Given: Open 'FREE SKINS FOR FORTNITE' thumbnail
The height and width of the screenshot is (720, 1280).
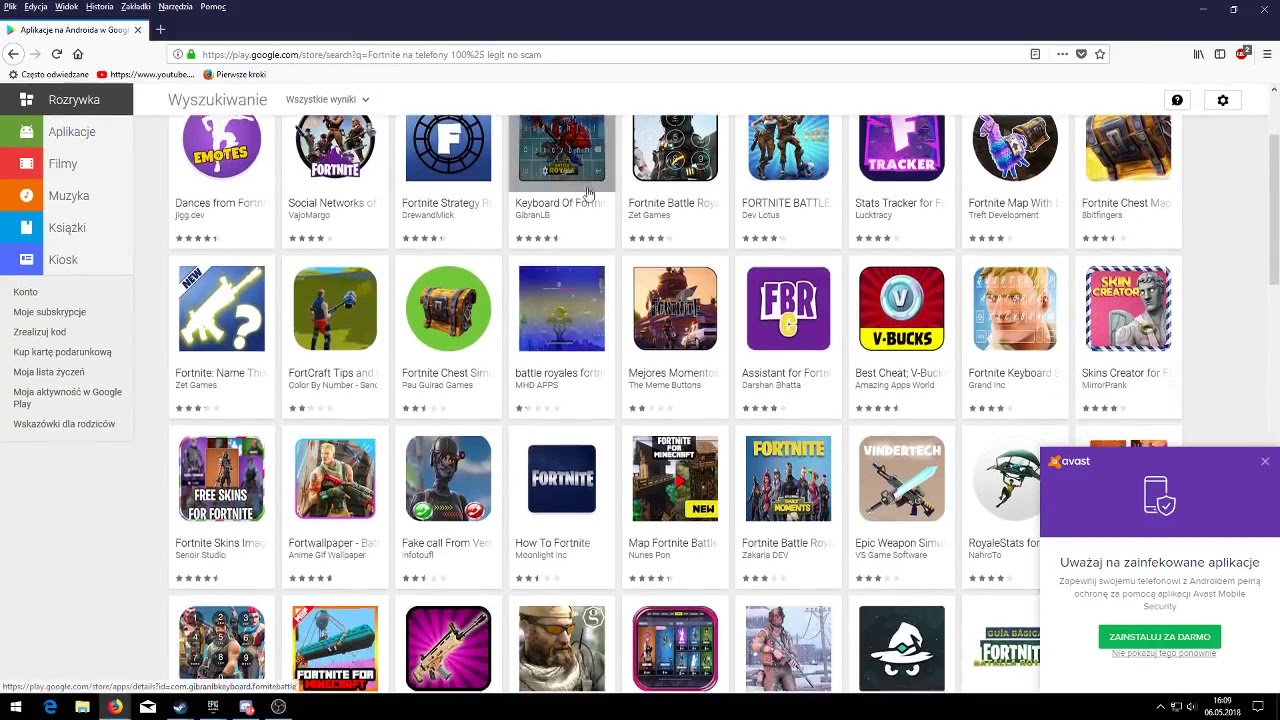Looking at the screenshot, I should pyautogui.click(x=221, y=478).
